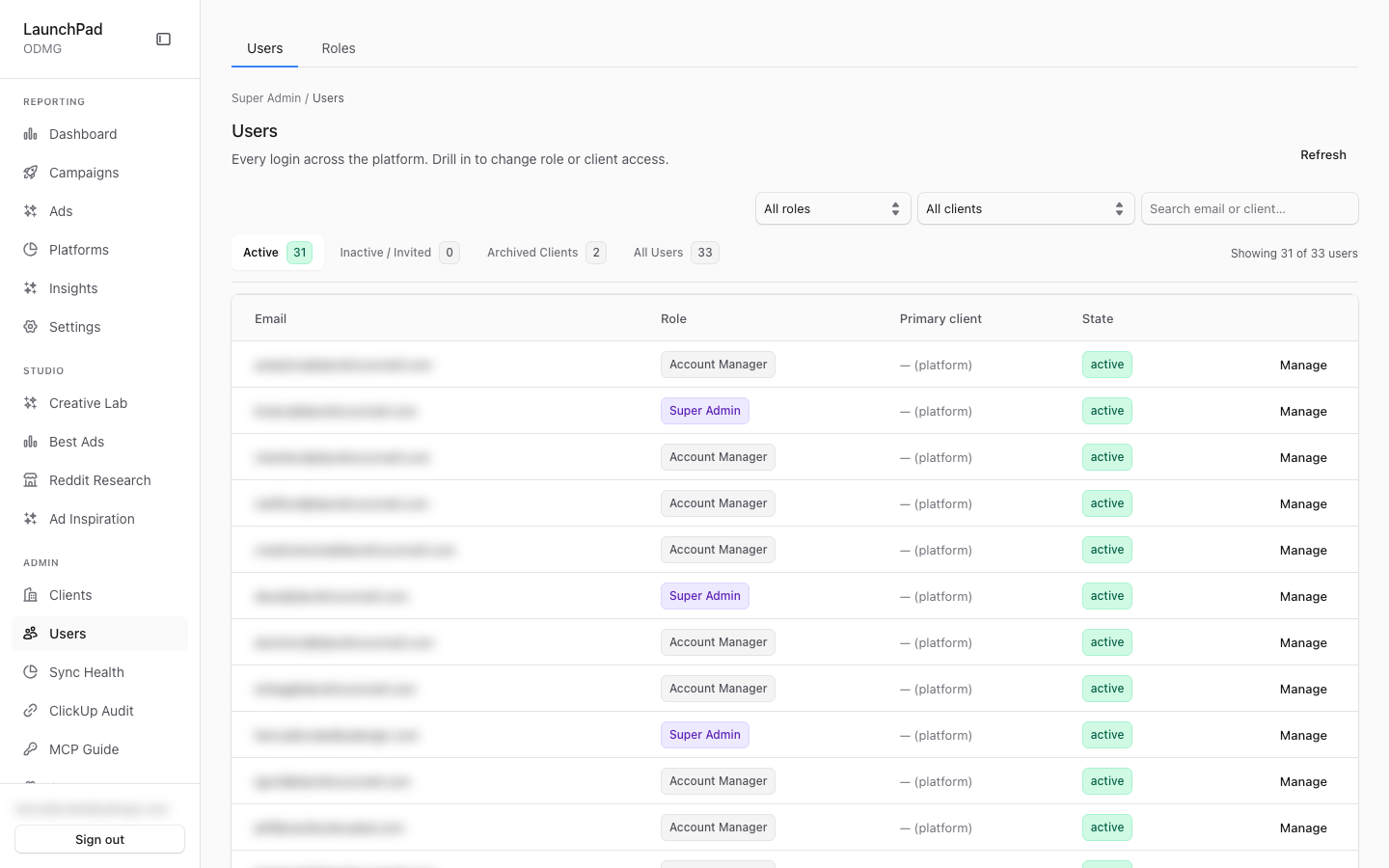The height and width of the screenshot is (868, 1389).
Task: Show the Inactive / Invited users tab
Action: pyautogui.click(x=399, y=253)
